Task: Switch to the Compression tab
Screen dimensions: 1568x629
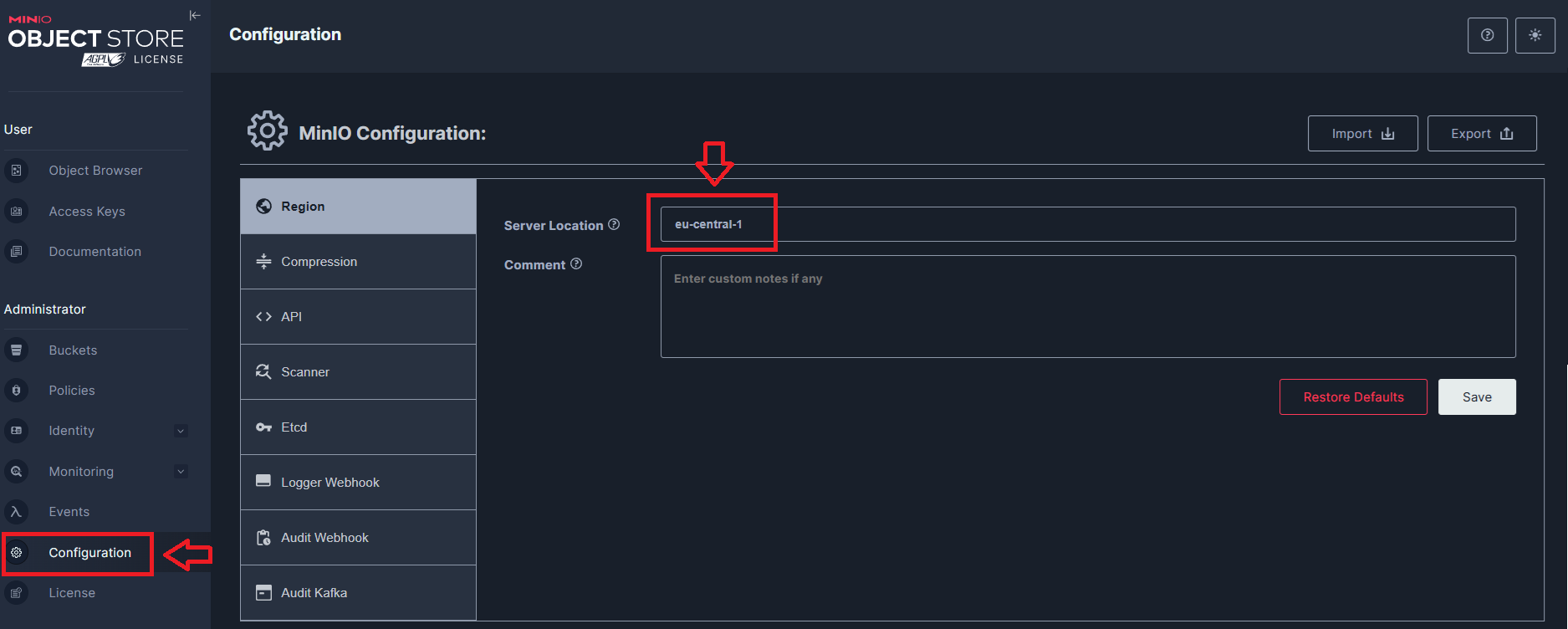Action: [358, 262]
